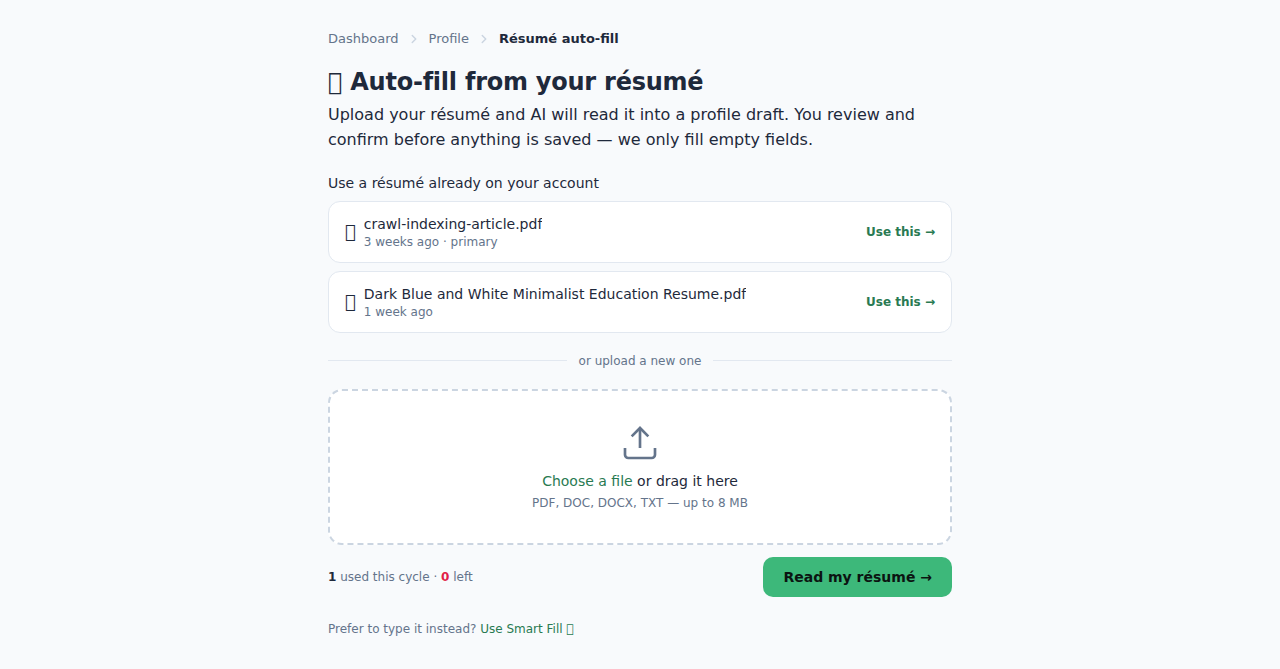Click the sparkle icon beside the Auto-fill heading
Screen dimensions: 1280x669
[x=335, y=83]
